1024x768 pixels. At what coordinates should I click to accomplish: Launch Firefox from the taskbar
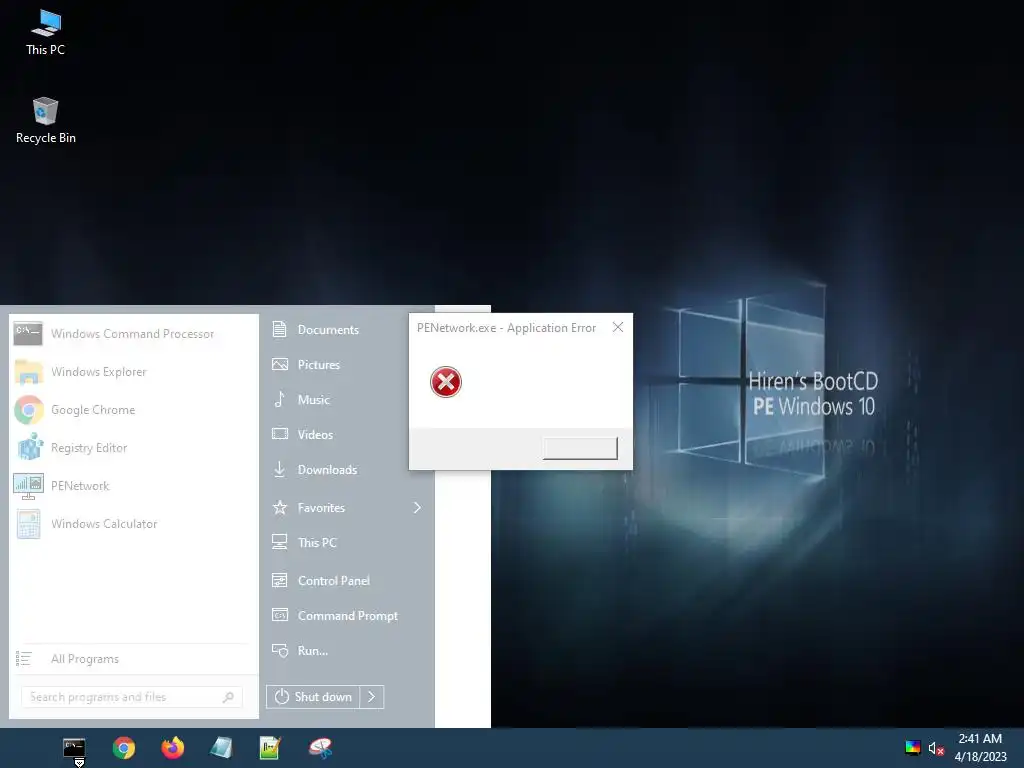[172, 748]
